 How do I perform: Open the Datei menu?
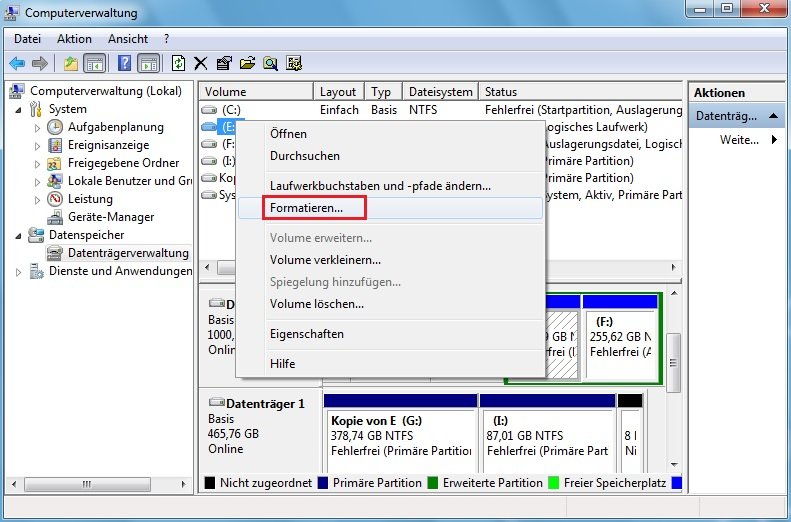click(x=27, y=39)
